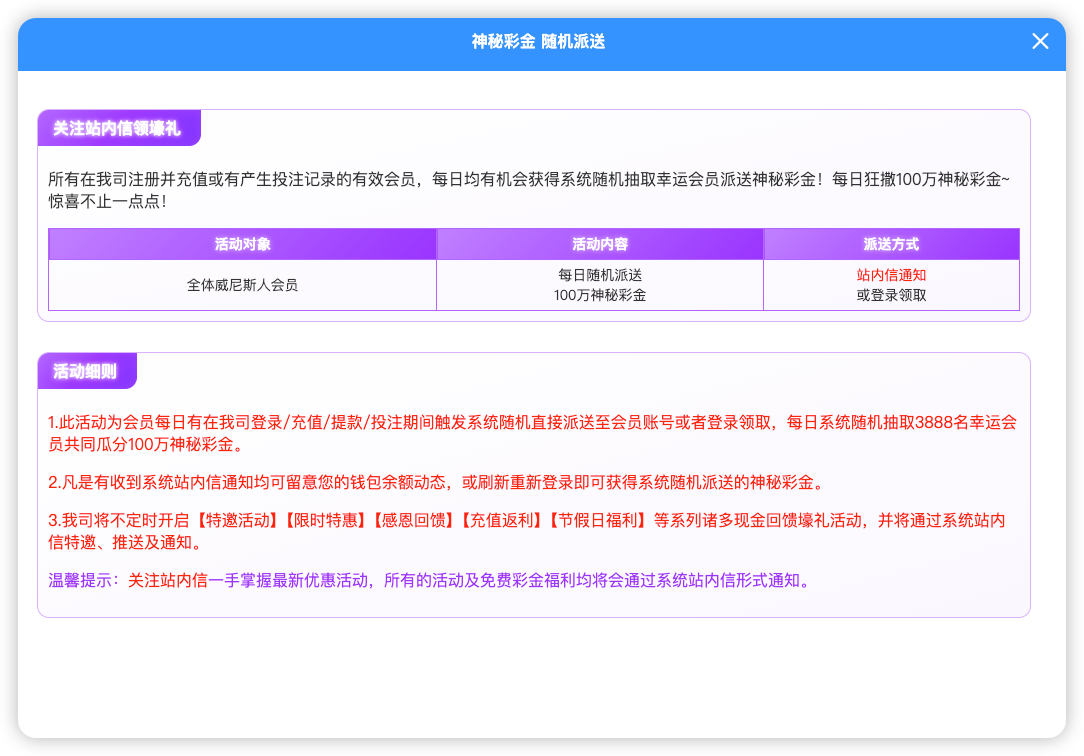Select the 派送方式 column header
This screenshot has width=1084, height=756.
[890, 244]
